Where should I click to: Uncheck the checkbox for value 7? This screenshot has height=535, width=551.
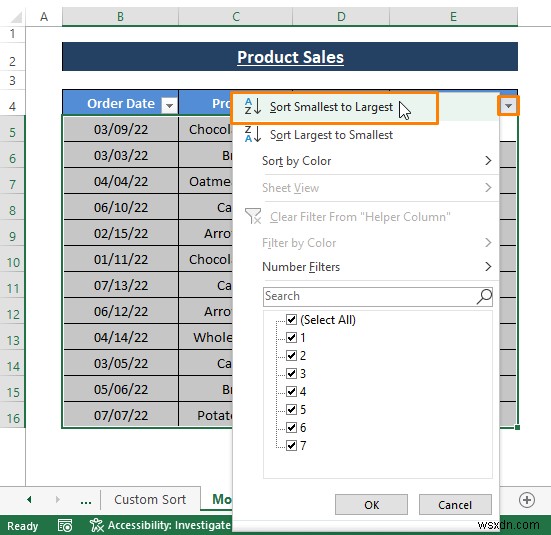pyautogui.click(x=291, y=445)
